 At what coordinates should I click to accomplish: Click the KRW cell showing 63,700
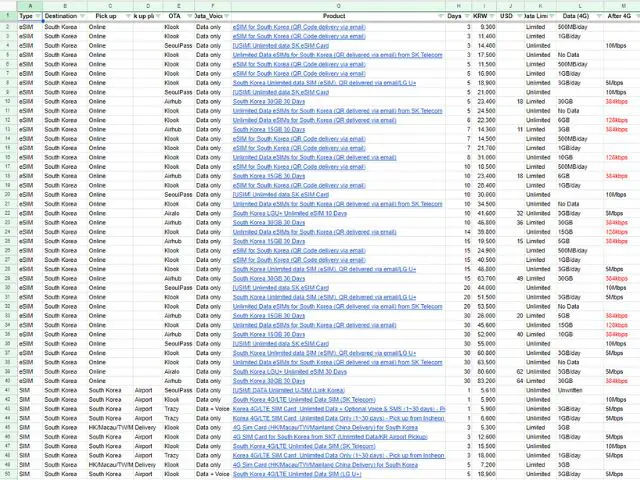coord(484,278)
